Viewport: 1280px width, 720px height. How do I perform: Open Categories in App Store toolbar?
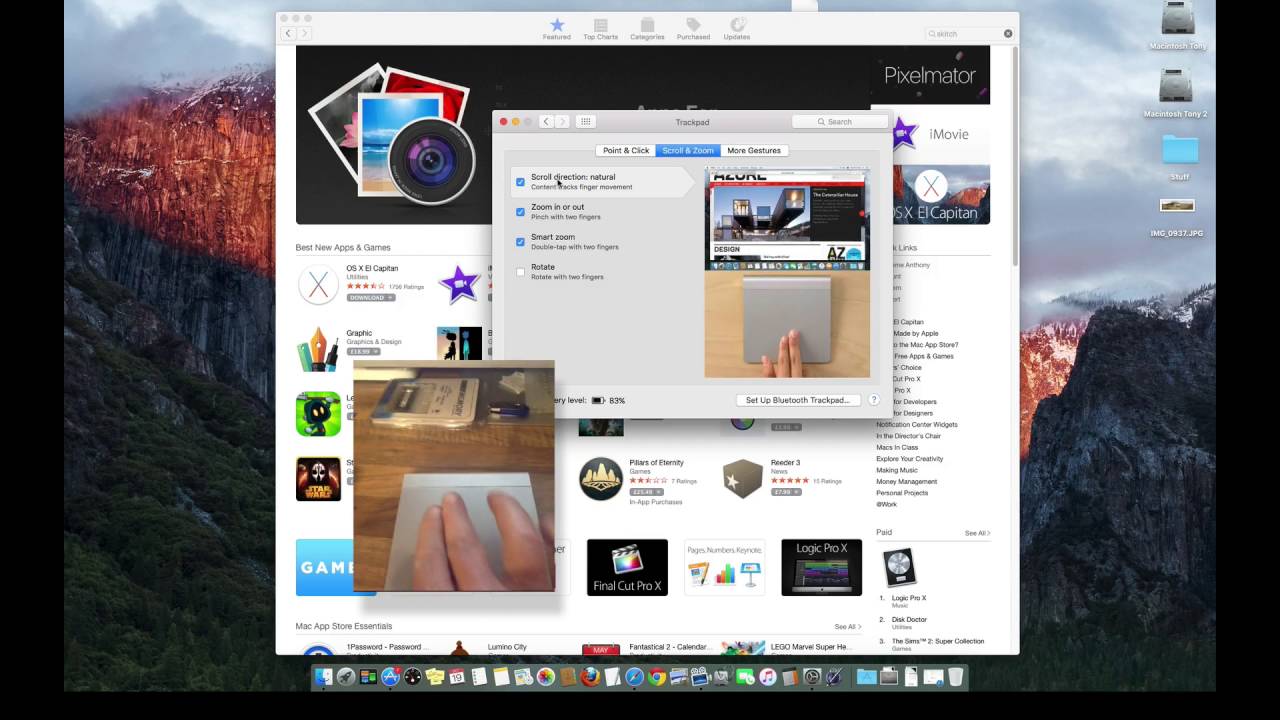[x=647, y=28]
